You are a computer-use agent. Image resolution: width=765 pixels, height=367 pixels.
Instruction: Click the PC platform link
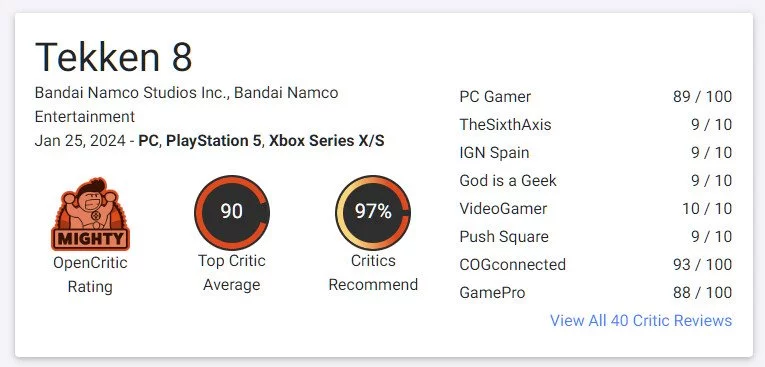tap(149, 141)
